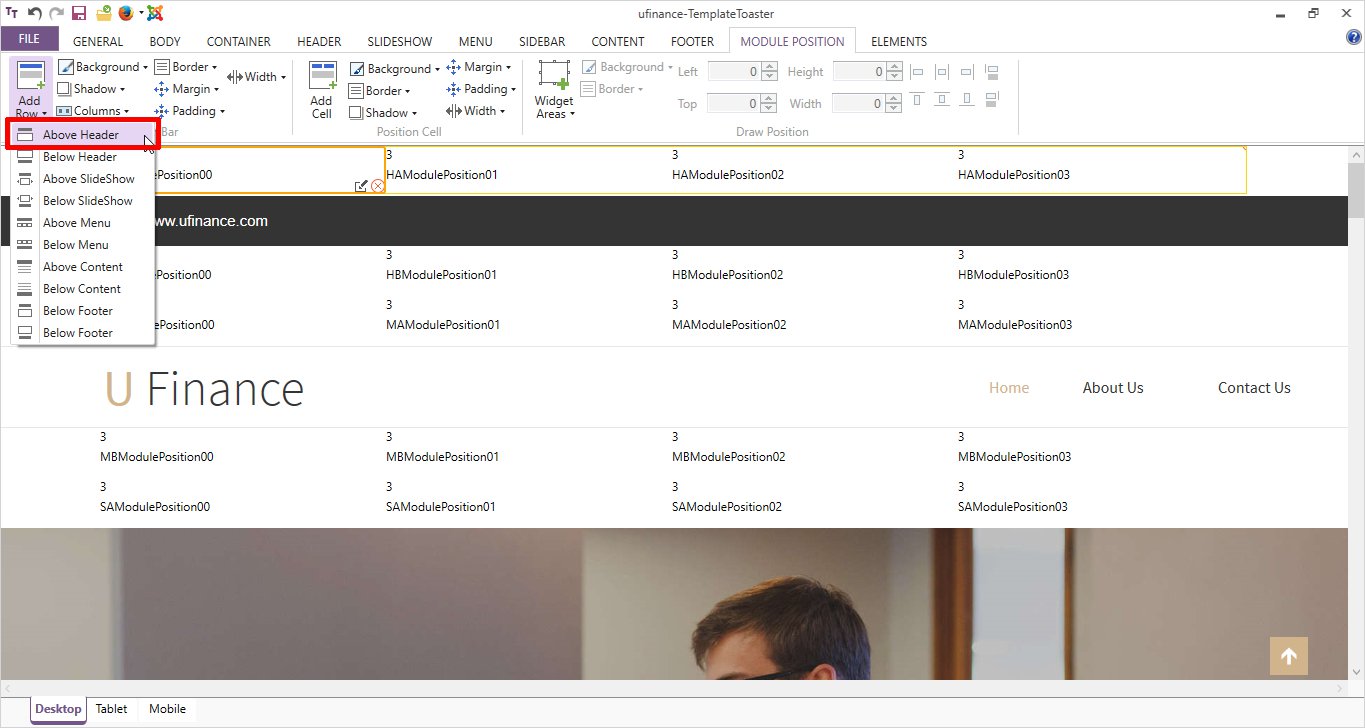Click the Joomla export icon
Viewport: 1365px width, 728px height.
click(x=154, y=13)
